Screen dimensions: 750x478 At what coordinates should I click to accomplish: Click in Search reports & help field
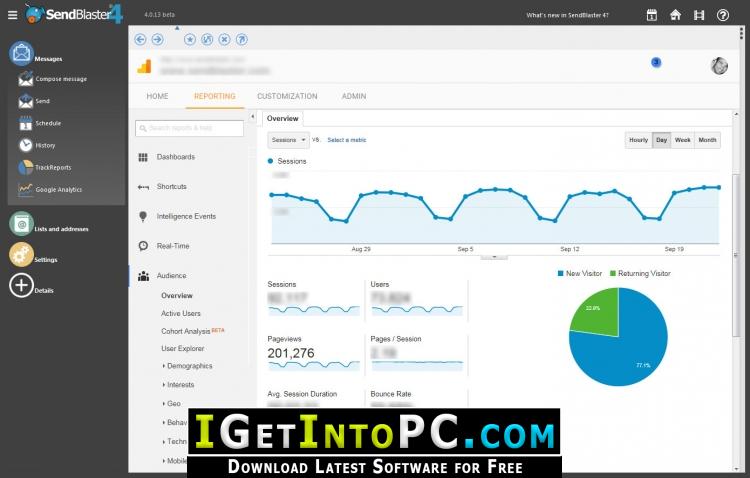click(x=189, y=128)
